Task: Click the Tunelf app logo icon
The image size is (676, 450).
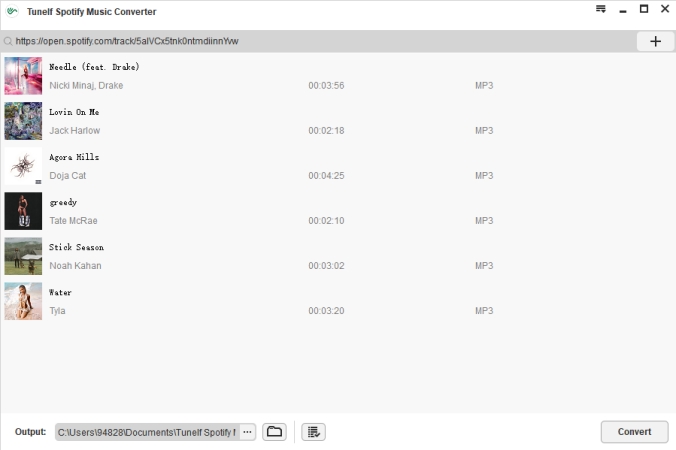Action: pos(12,11)
